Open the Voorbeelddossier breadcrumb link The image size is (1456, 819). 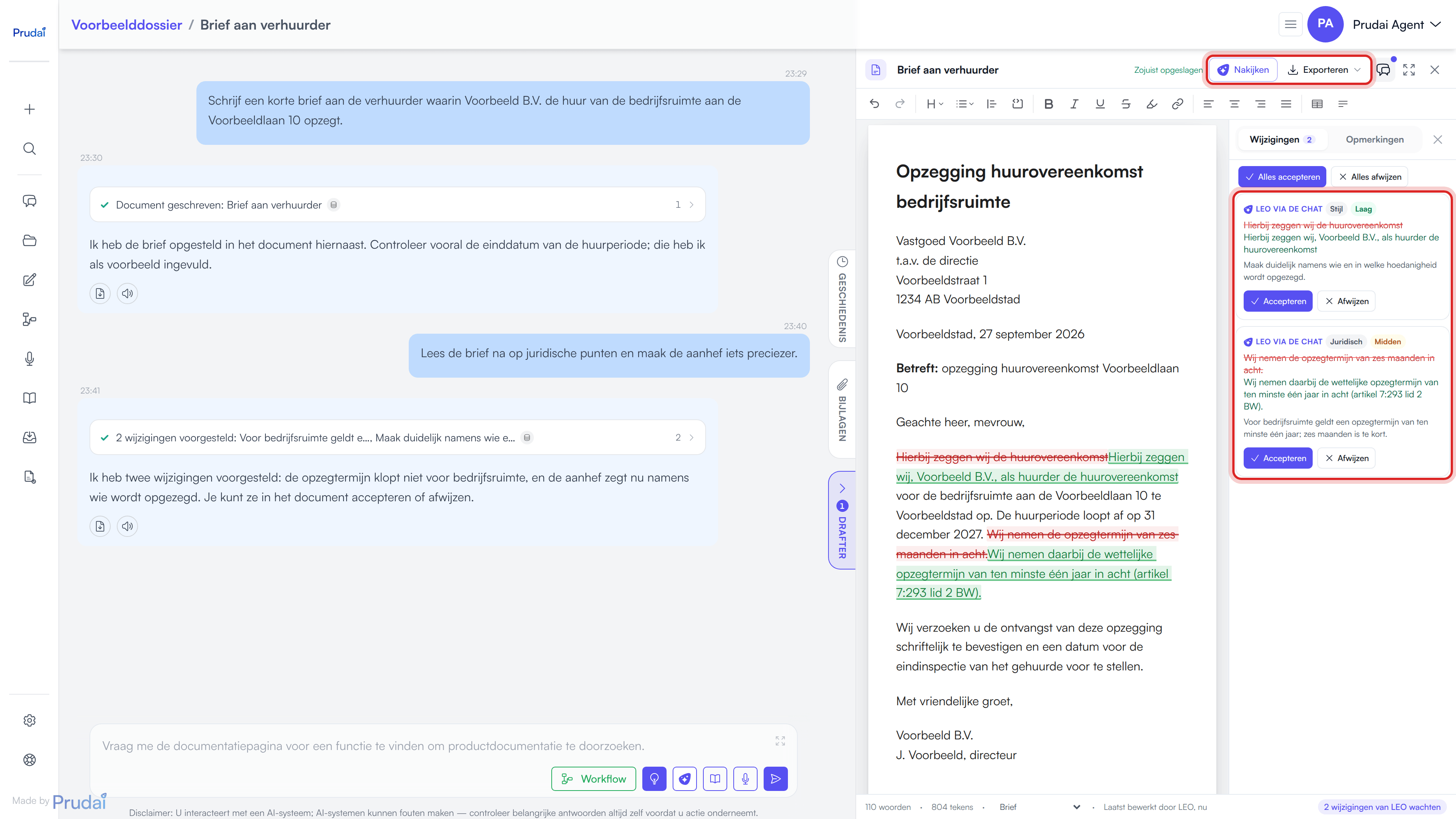(127, 25)
